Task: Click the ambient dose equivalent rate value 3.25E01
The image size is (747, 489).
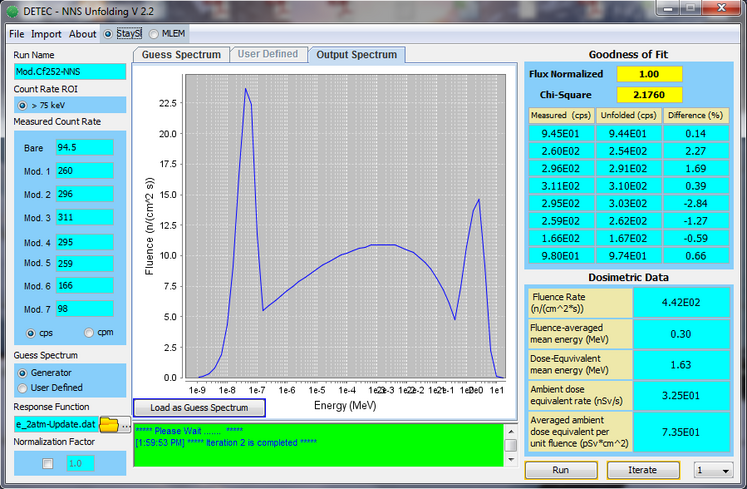Action: 681,396
